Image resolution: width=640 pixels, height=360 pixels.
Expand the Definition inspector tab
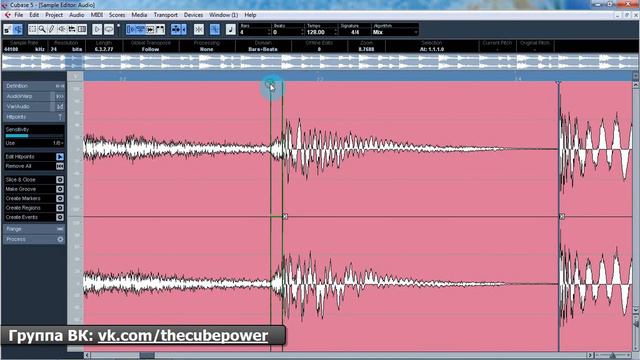(x=34, y=86)
